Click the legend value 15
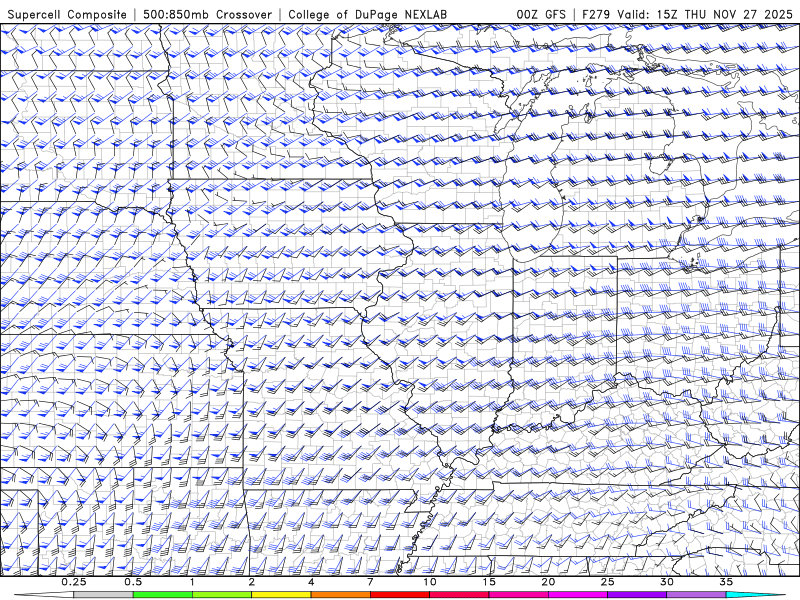Viewport: 800px width, 600px height. 489,582
